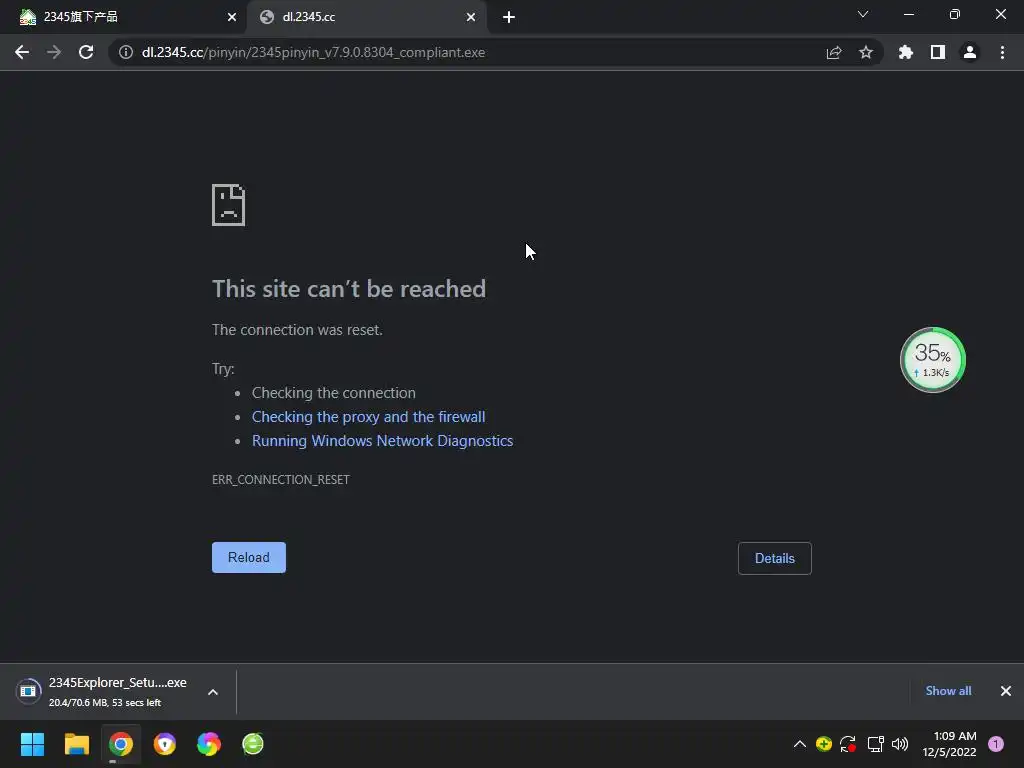The width and height of the screenshot is (1024, 768).
Task: Open the Windows Start menu
Action: [x=32, y=744]
